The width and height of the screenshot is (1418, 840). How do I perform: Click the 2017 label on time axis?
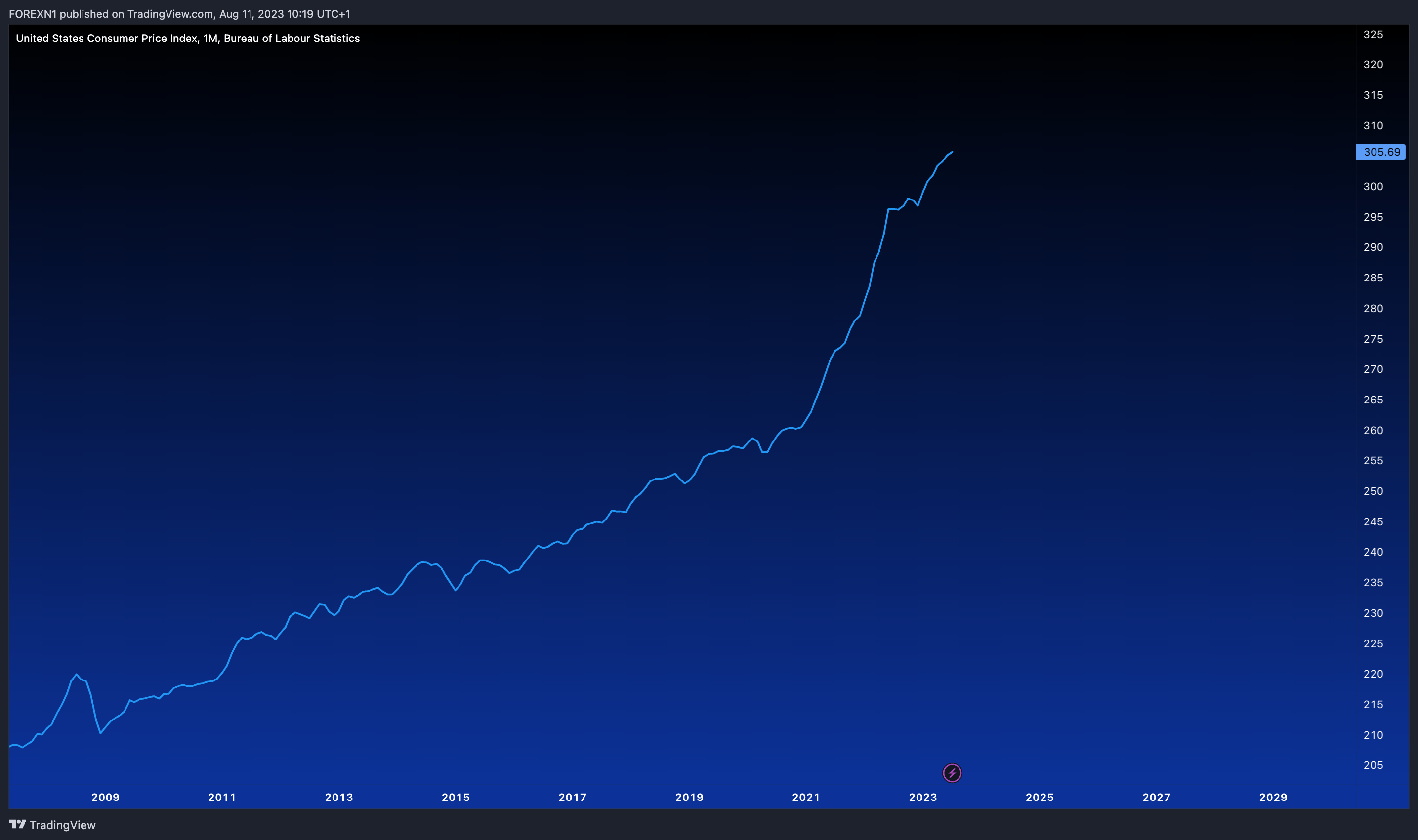click(573, 797)
